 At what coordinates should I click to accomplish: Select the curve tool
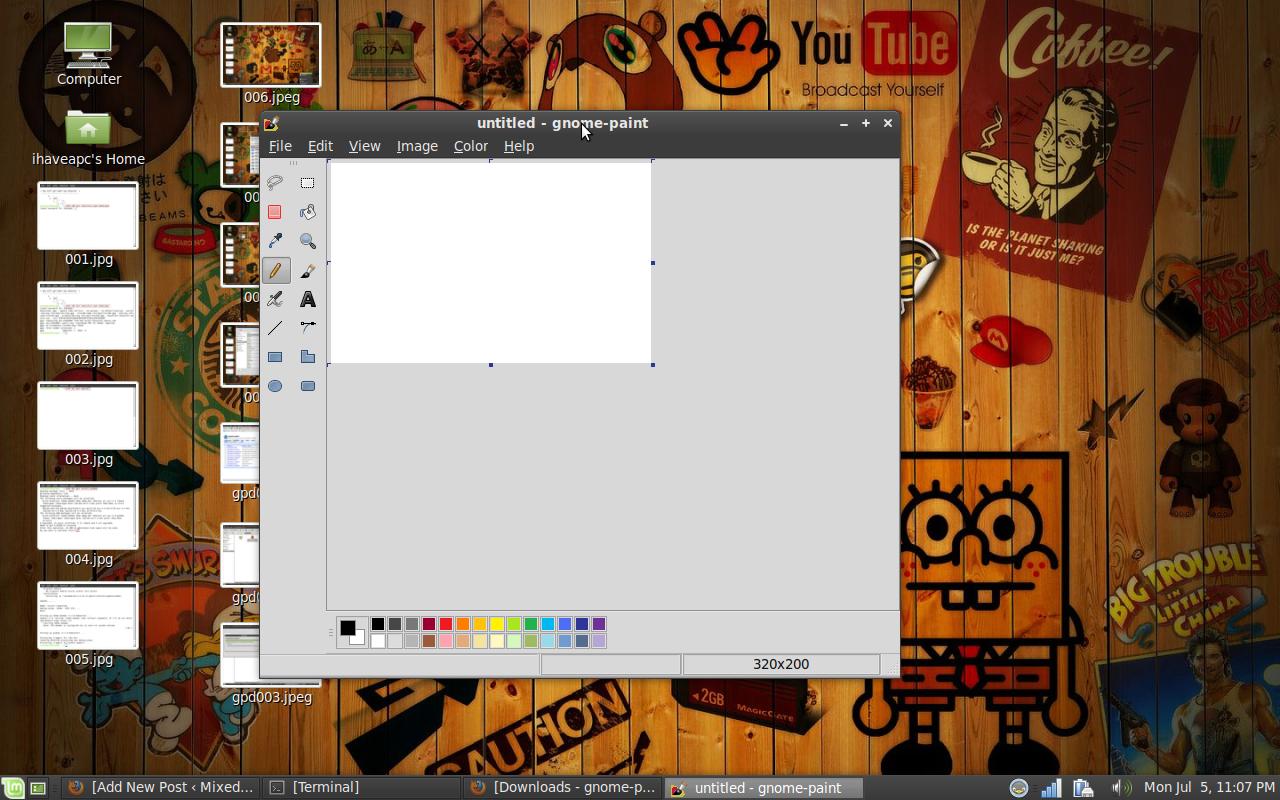pyautogui.click(x=308, y=328)
